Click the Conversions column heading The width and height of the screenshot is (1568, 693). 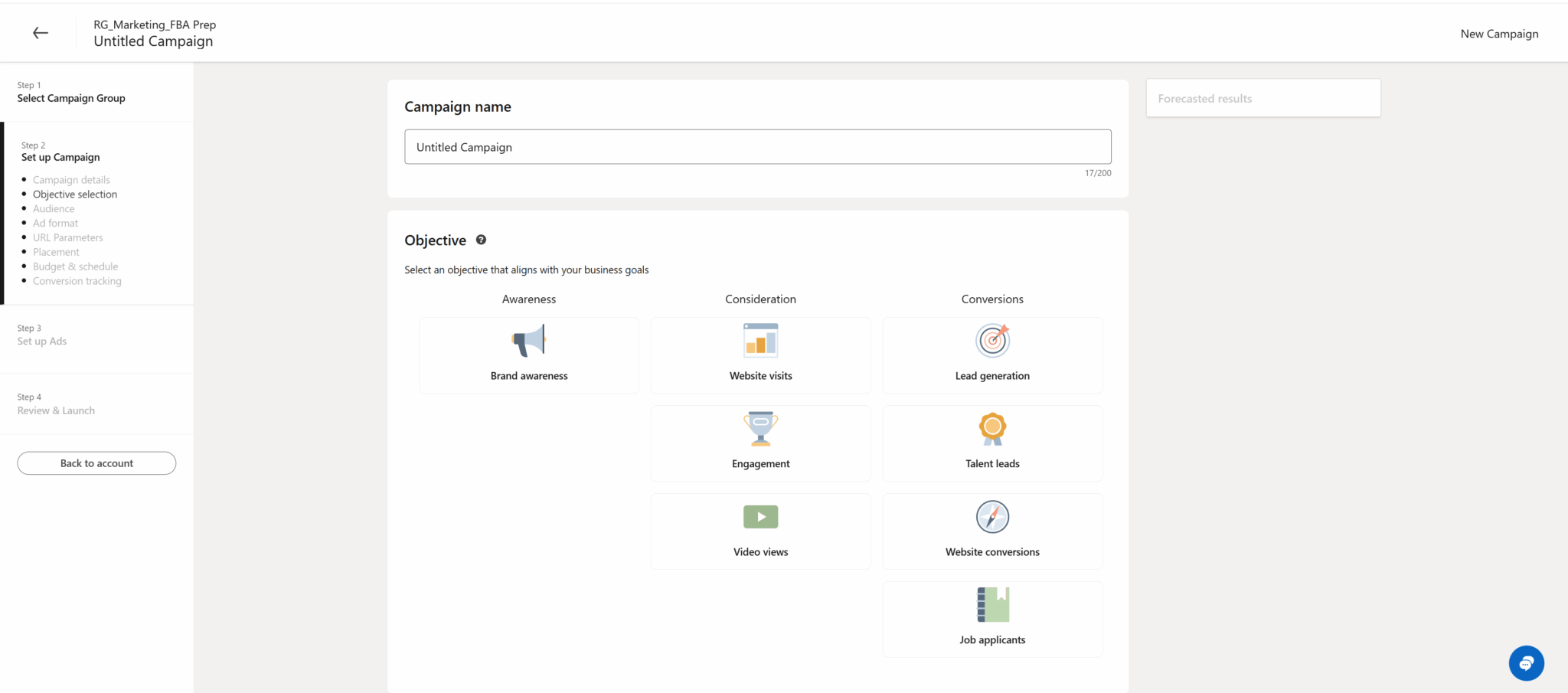click(x=992, y=299)
